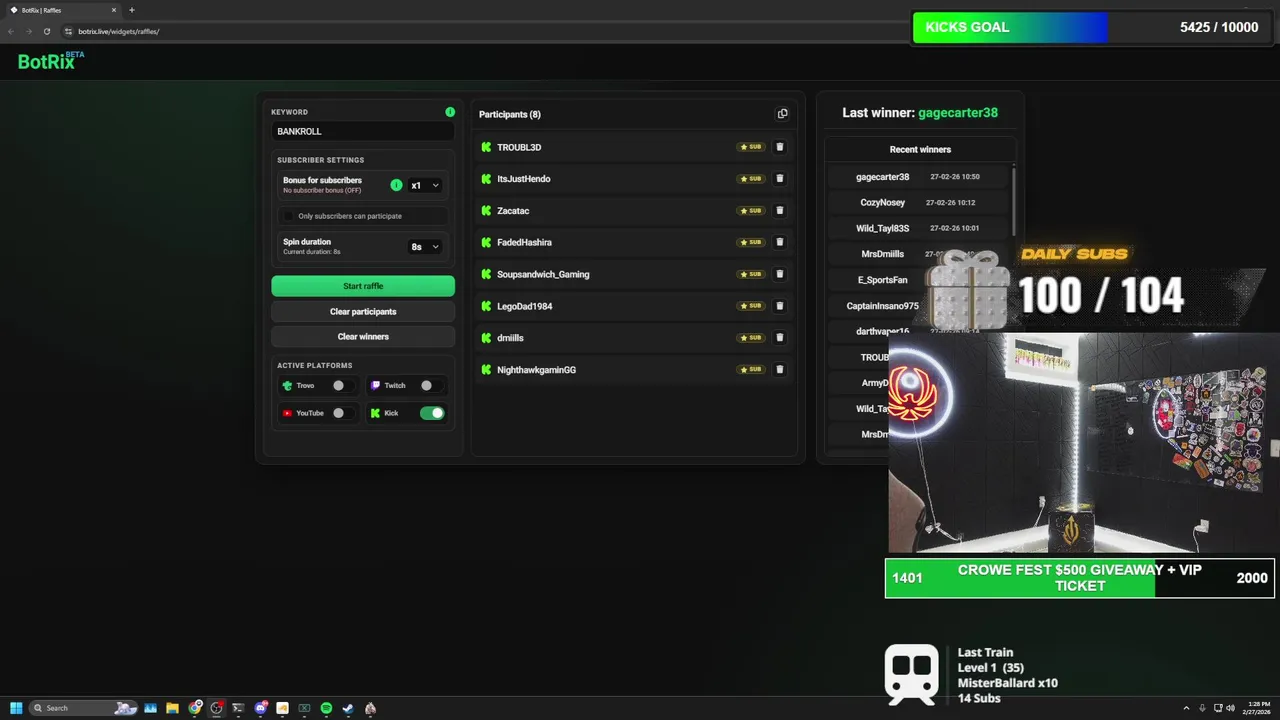Click participant name LegoDad1984
This screenshot has width=1280, height=720.
[x=525, y=306]
